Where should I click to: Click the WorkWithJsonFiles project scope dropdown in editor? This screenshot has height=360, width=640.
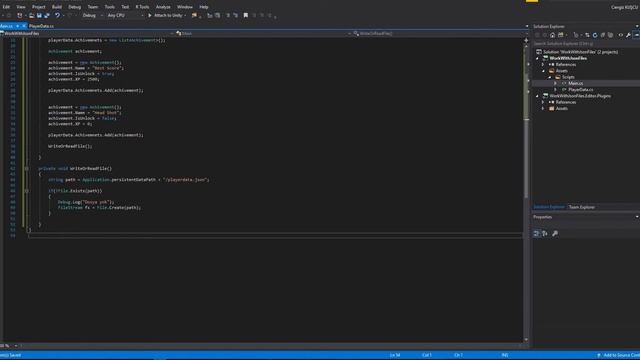pos(87,33)
